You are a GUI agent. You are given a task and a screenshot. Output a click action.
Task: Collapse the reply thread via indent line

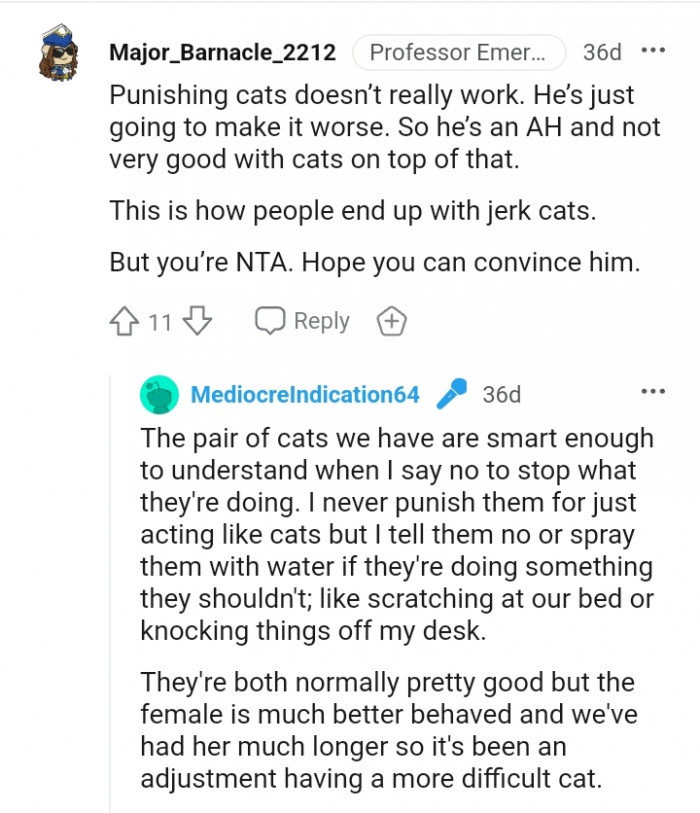[x=113, y=600]
